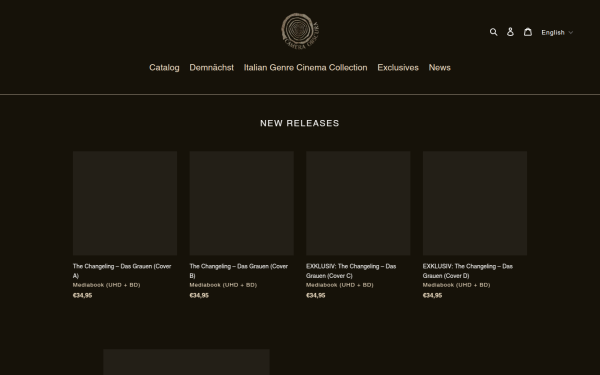Viewport: 600px width, 375px height.
Task: Click Mediabook (UHD + BD) under Cover C
Action: 340,285
